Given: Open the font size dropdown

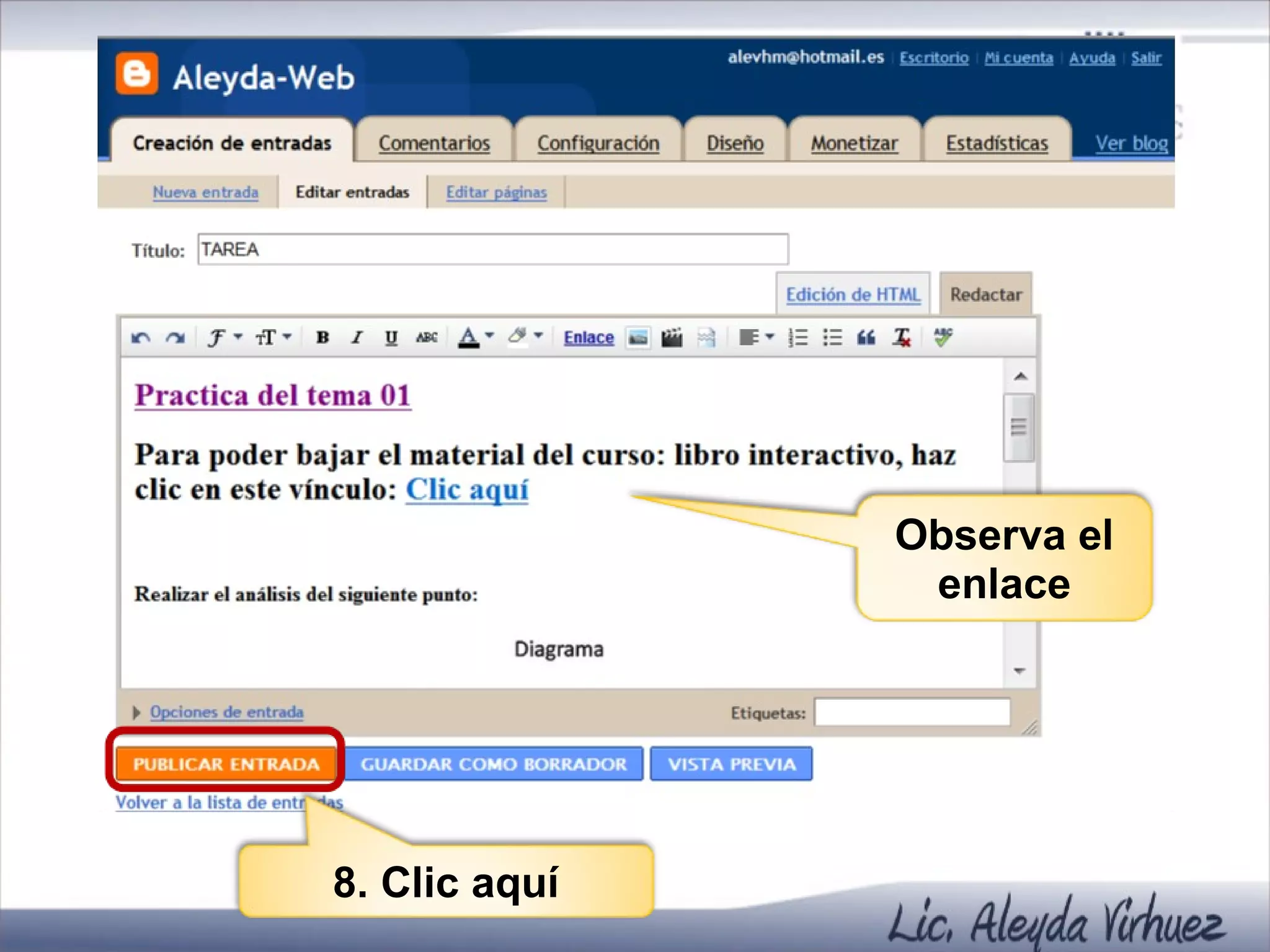Looking at the screenshot, I should pyautogui.click(x=273, y=338).
